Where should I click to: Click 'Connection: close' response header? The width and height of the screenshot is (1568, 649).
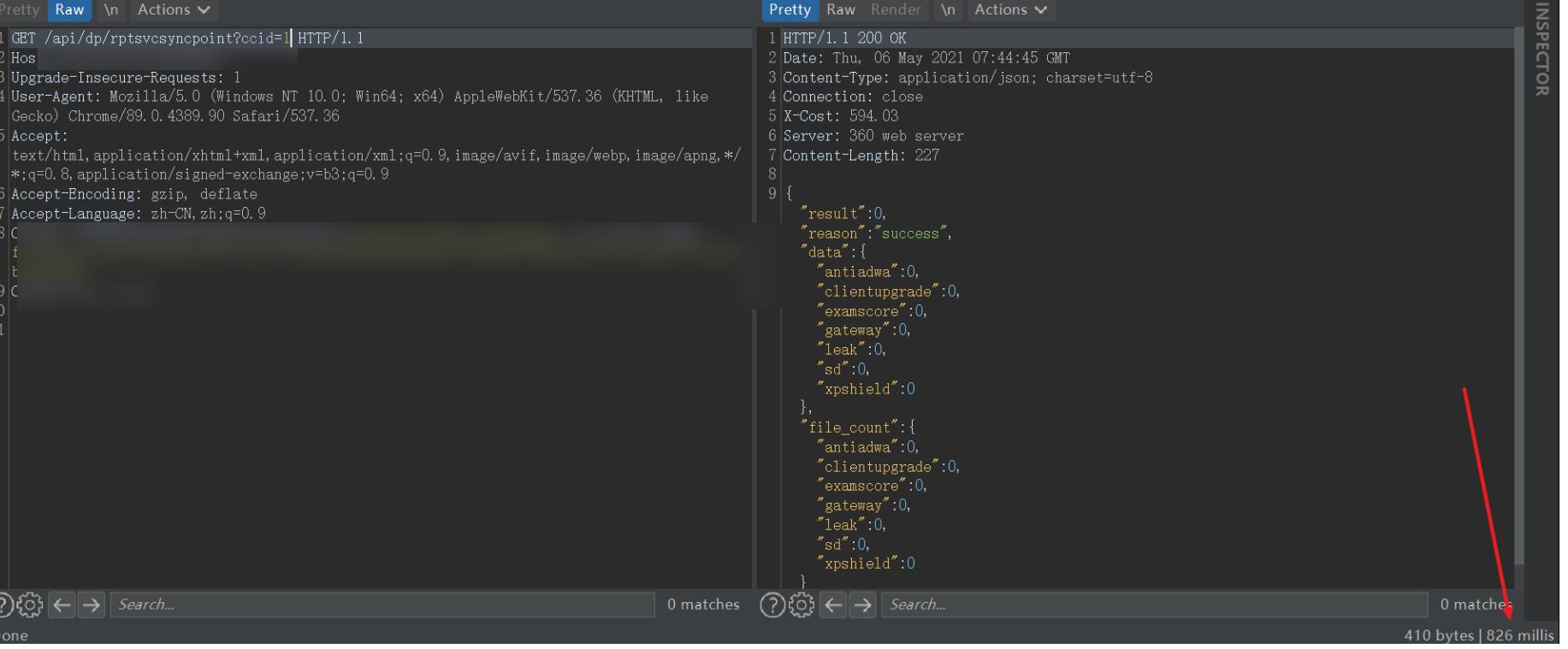point(853,97)
